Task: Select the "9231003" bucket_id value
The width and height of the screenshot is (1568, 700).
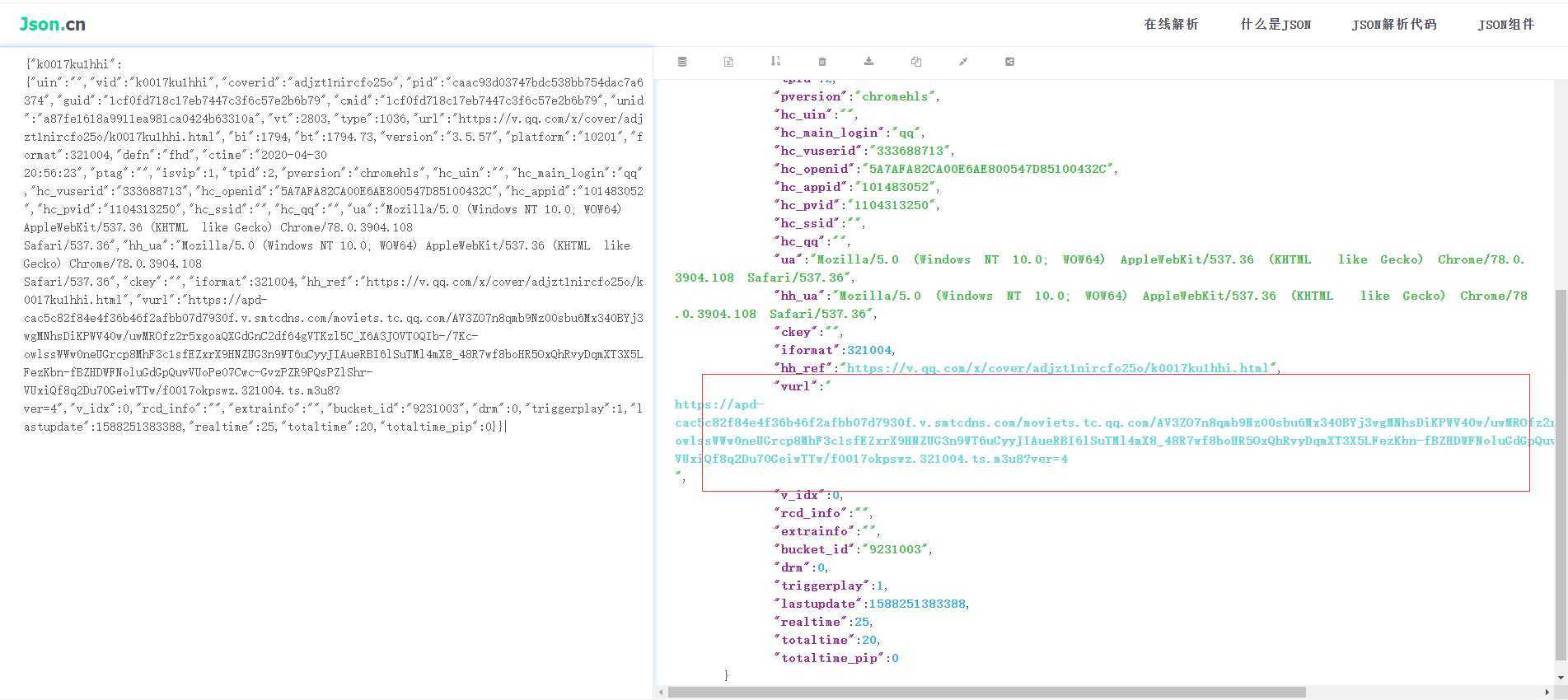Action: coord(894,549)
